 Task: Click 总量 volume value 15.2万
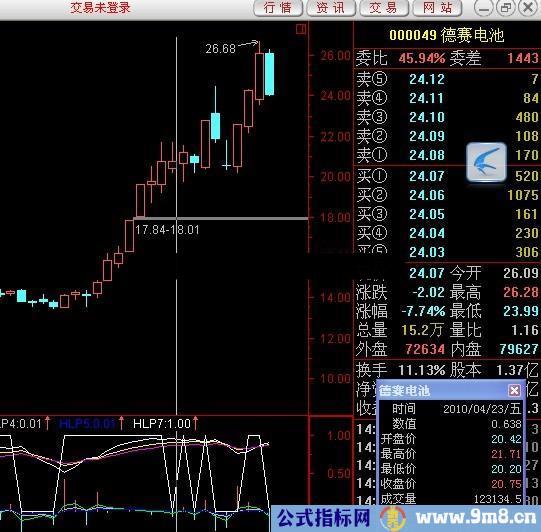tap(422, 330)
